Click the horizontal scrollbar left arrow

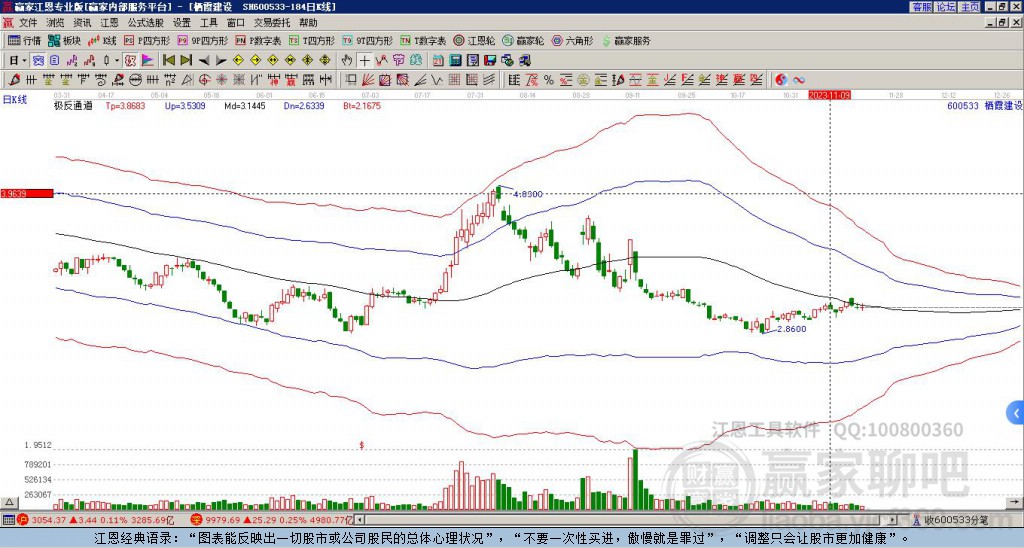click(359, 520)
